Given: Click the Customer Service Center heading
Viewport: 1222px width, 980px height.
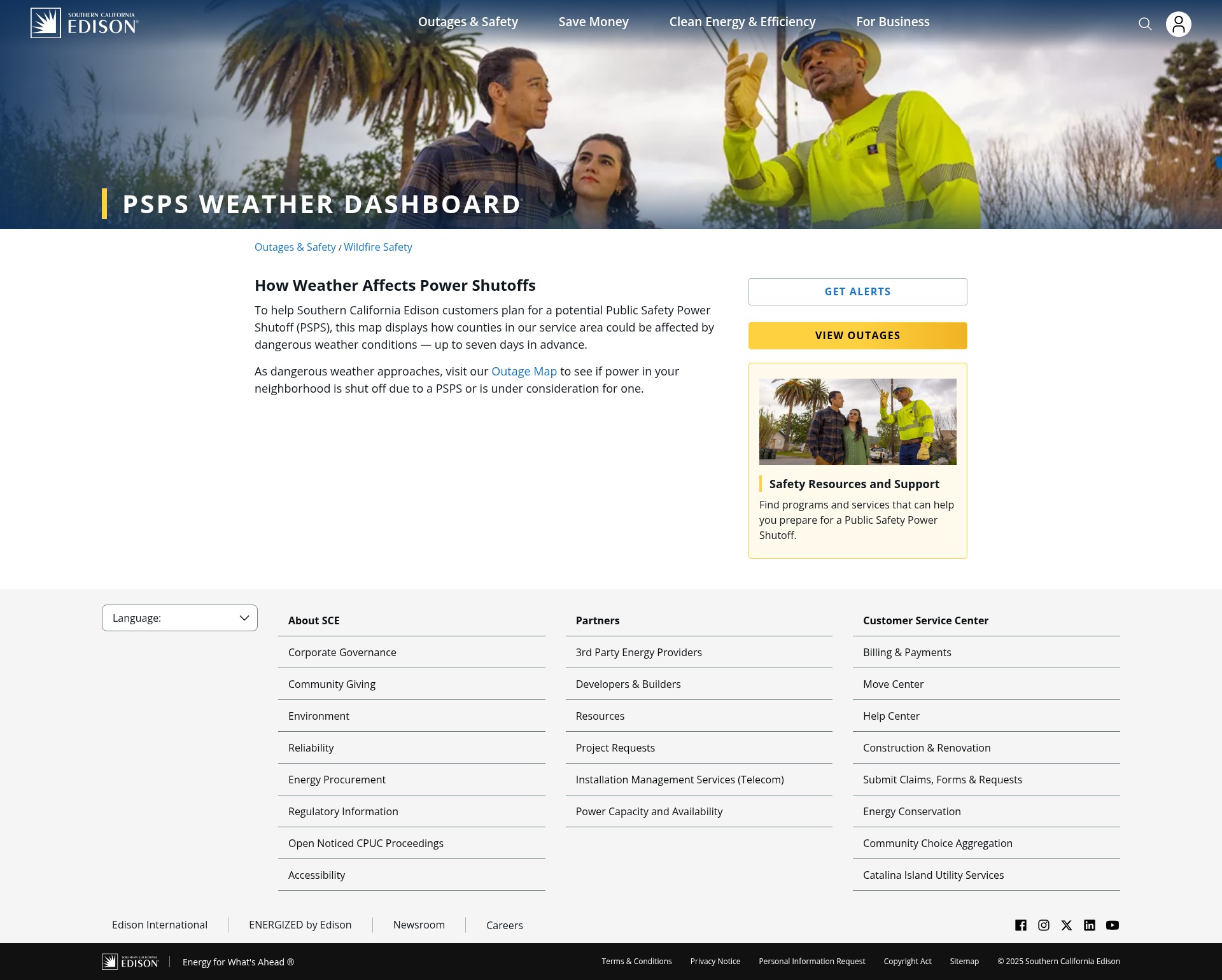Looking at the screenshot, I should click(925, 620).
